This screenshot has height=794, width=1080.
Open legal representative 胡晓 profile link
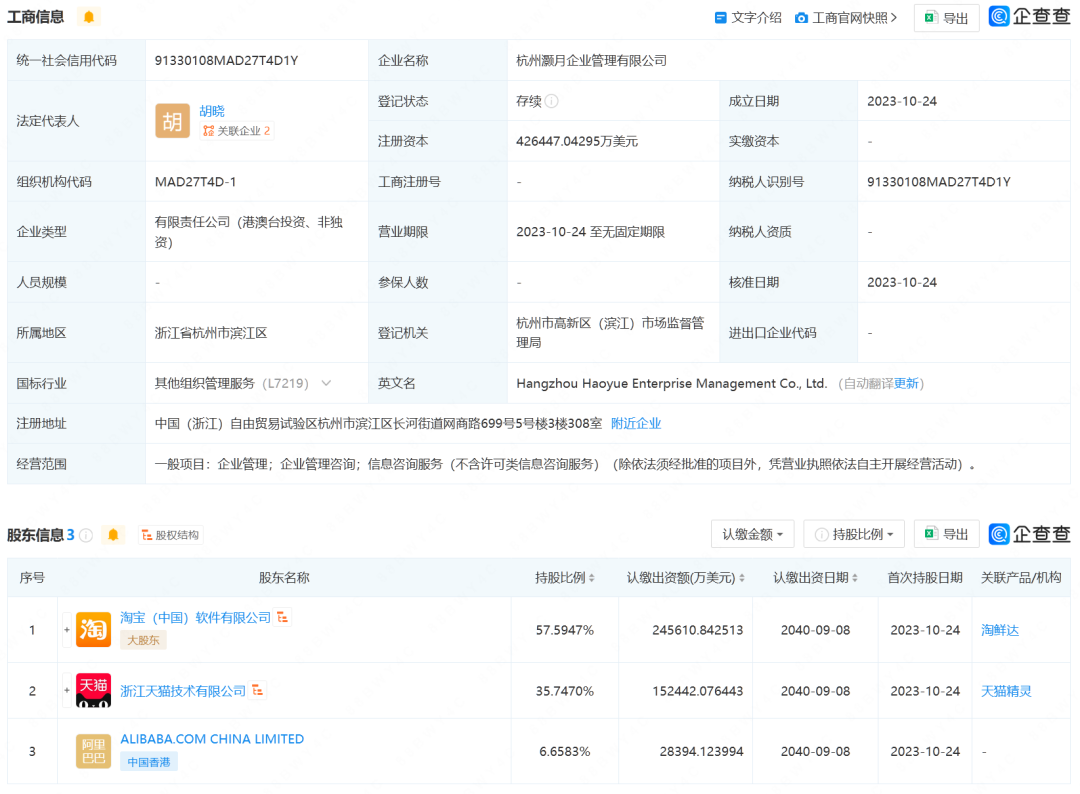click(x=212, y=111)
